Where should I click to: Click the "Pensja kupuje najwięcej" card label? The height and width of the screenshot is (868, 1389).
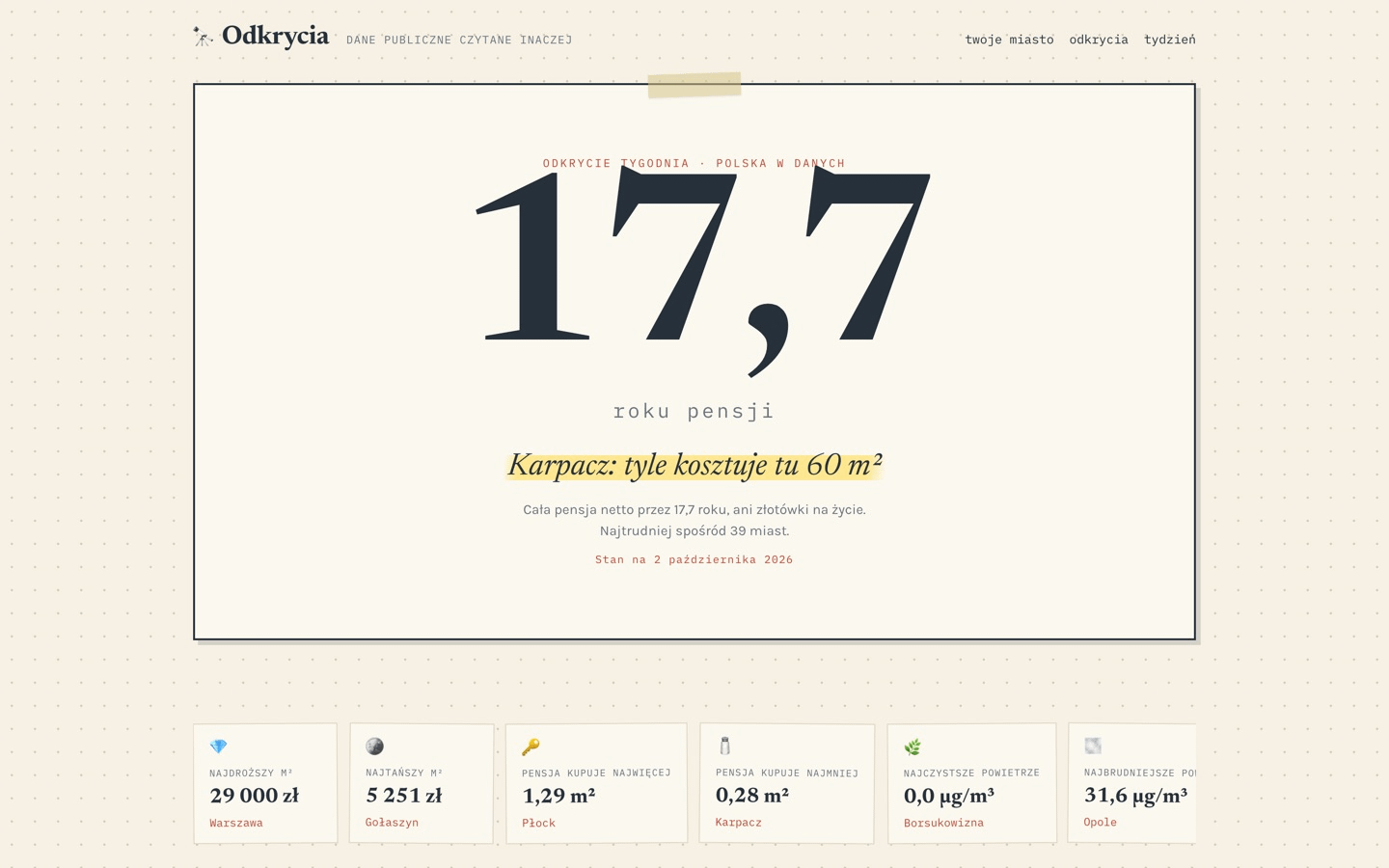click(x=596, y=773)
